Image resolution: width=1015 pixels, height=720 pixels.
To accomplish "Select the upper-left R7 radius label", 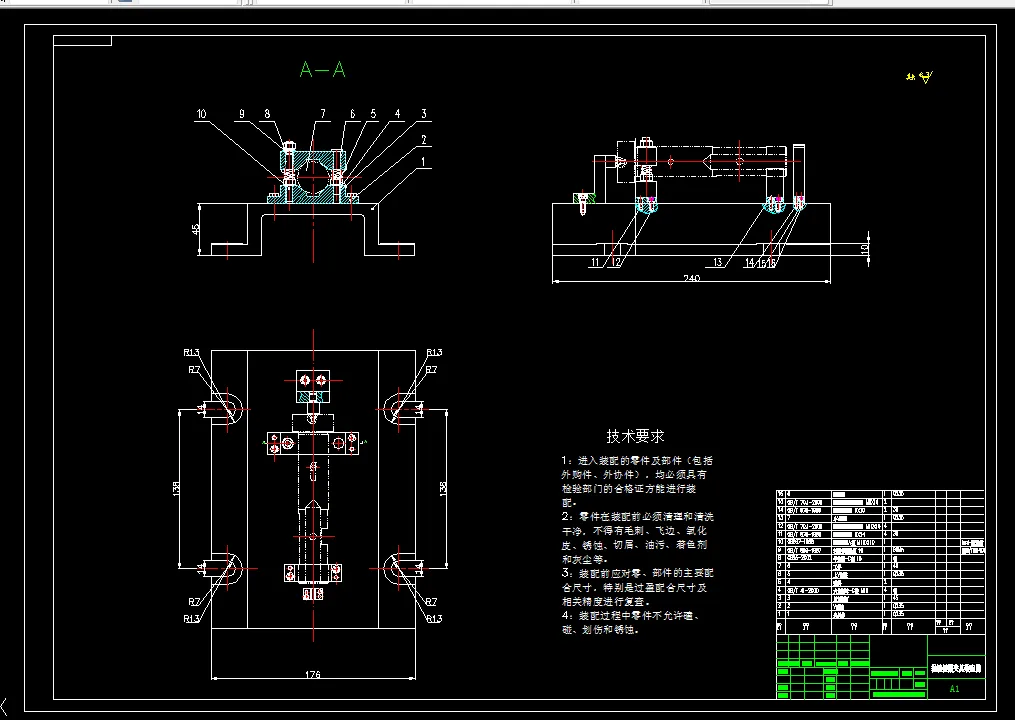I will coord(194,370).
